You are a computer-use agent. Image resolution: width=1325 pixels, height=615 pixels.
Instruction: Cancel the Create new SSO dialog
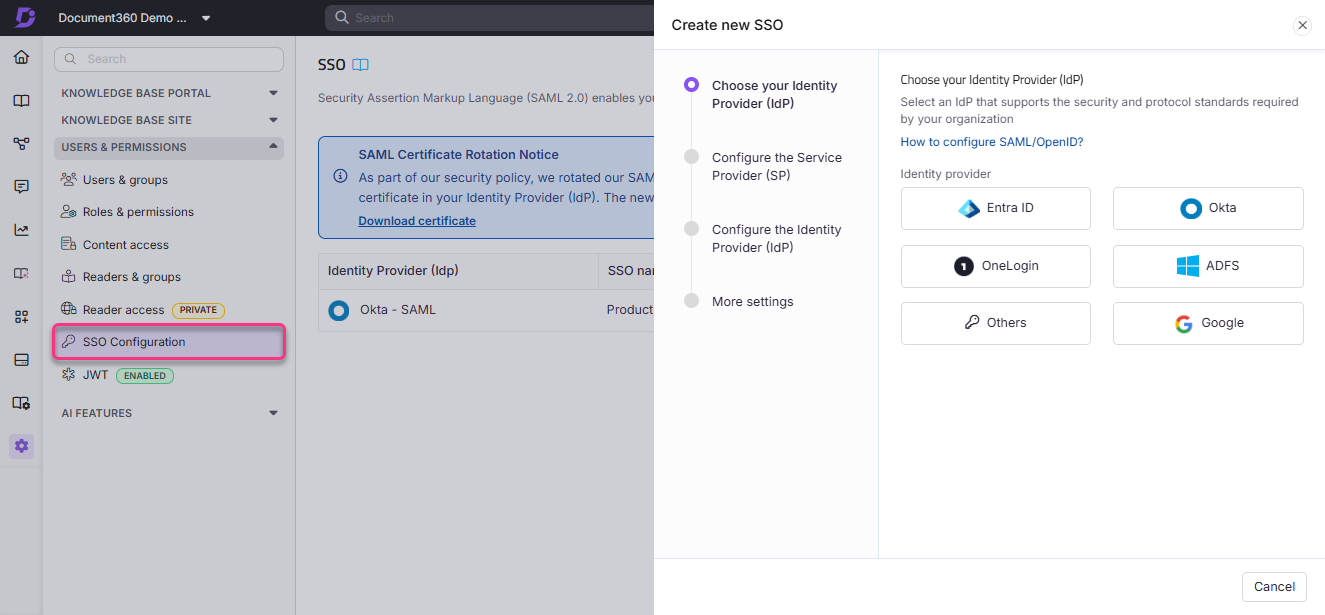point(1274,586)
